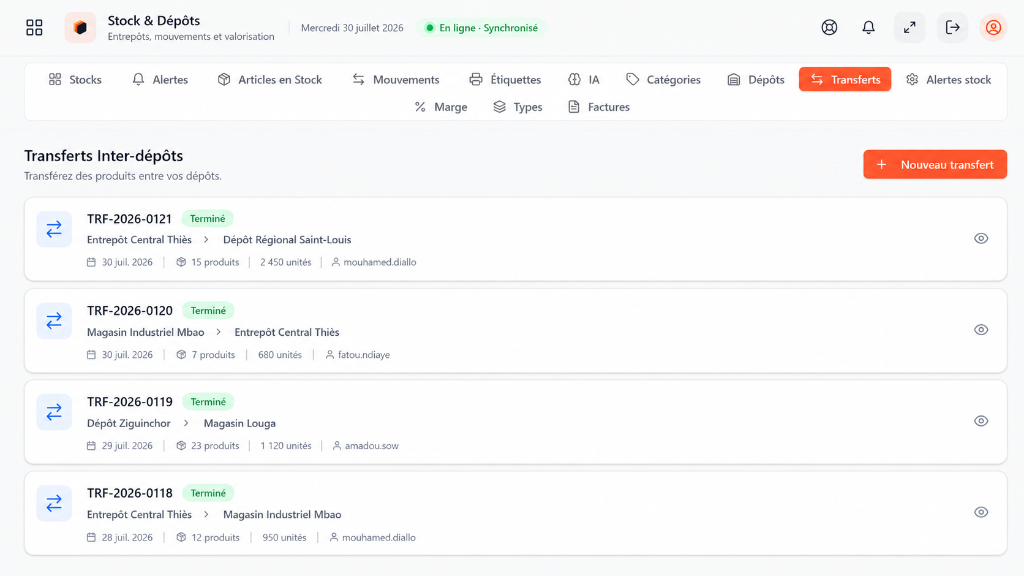Select the active Transferts tab

click(845, 80)
